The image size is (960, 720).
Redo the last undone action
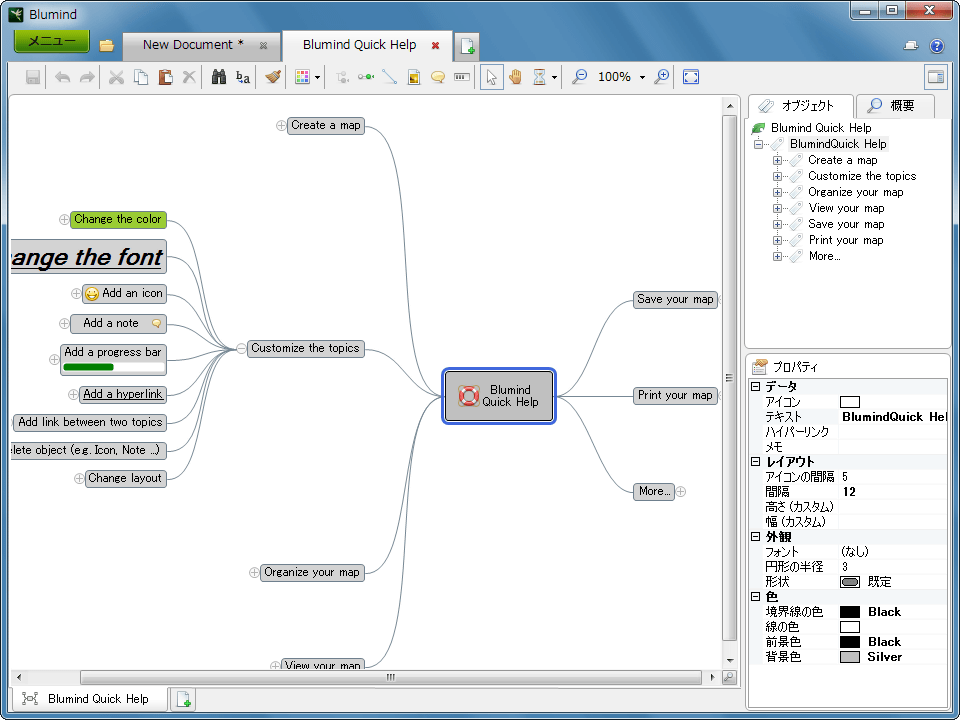(88, 77)
